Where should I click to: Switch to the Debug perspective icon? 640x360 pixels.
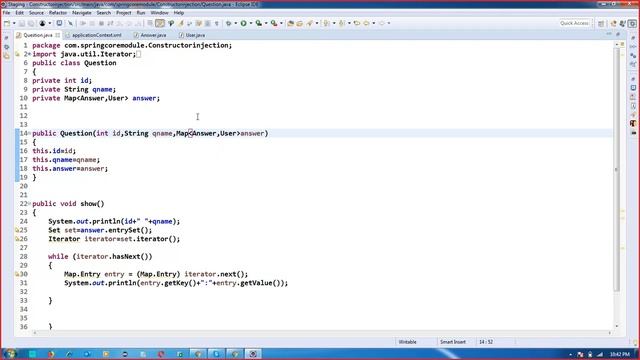(622, 24)
